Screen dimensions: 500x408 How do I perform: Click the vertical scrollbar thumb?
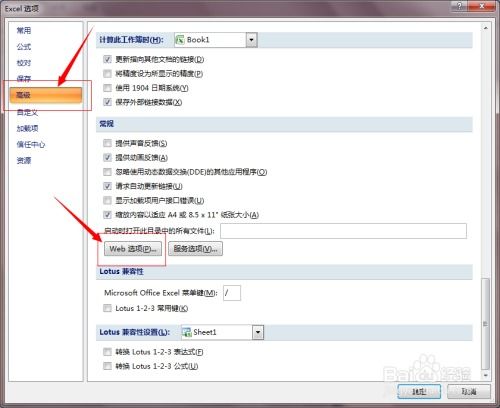click(485, 323)
